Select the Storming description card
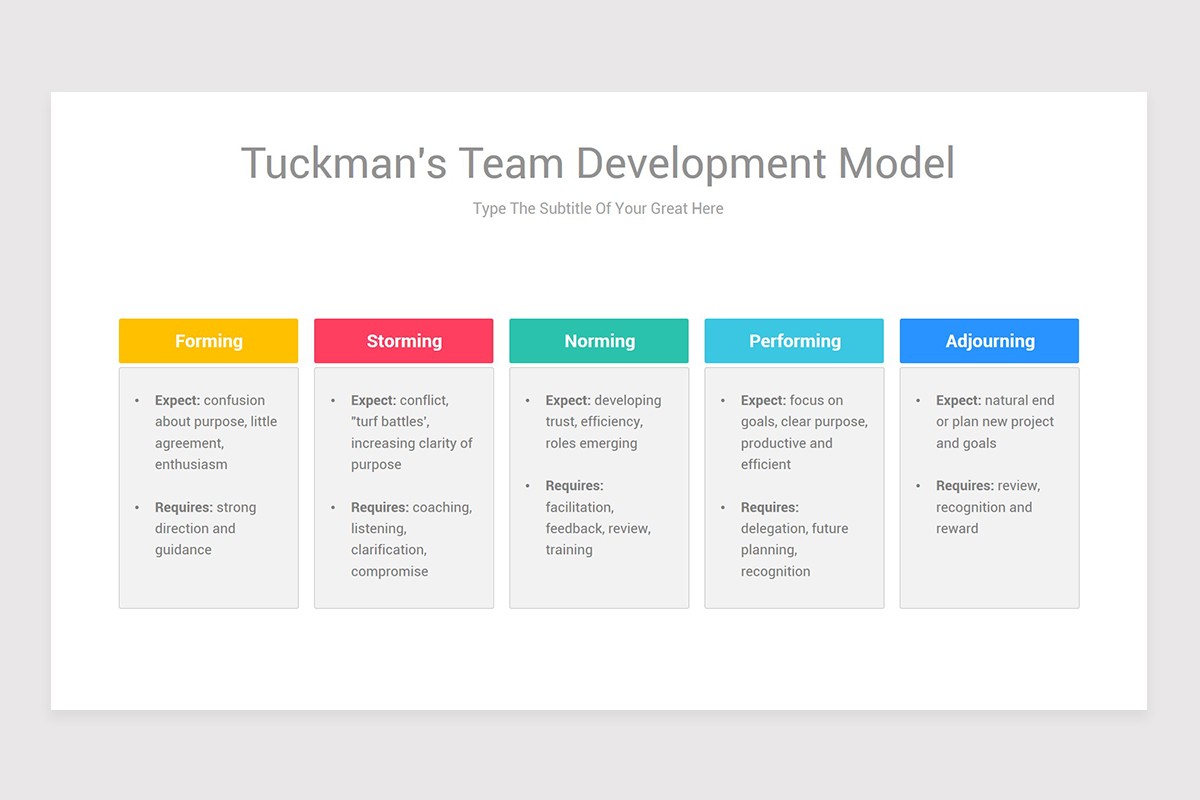This screenshot has width=1200, height=800. coord(403,487)
